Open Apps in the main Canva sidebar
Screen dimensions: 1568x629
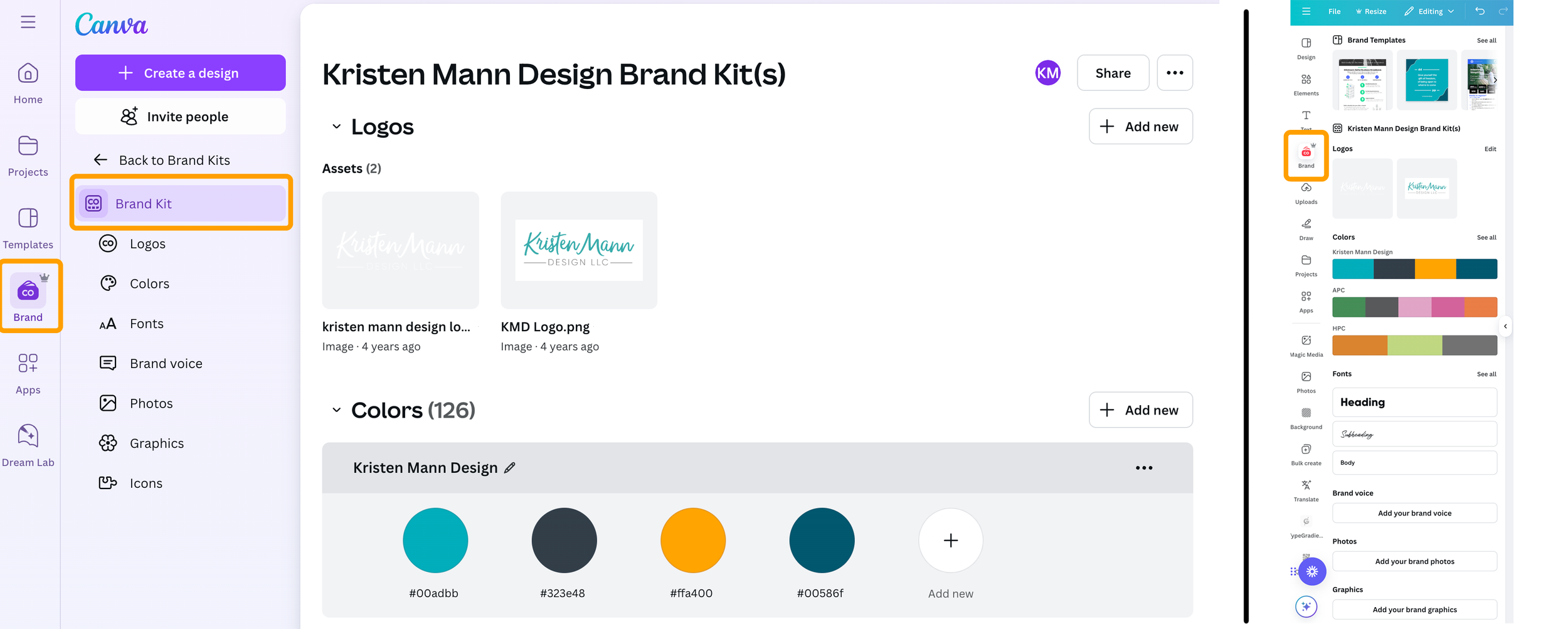28,374
